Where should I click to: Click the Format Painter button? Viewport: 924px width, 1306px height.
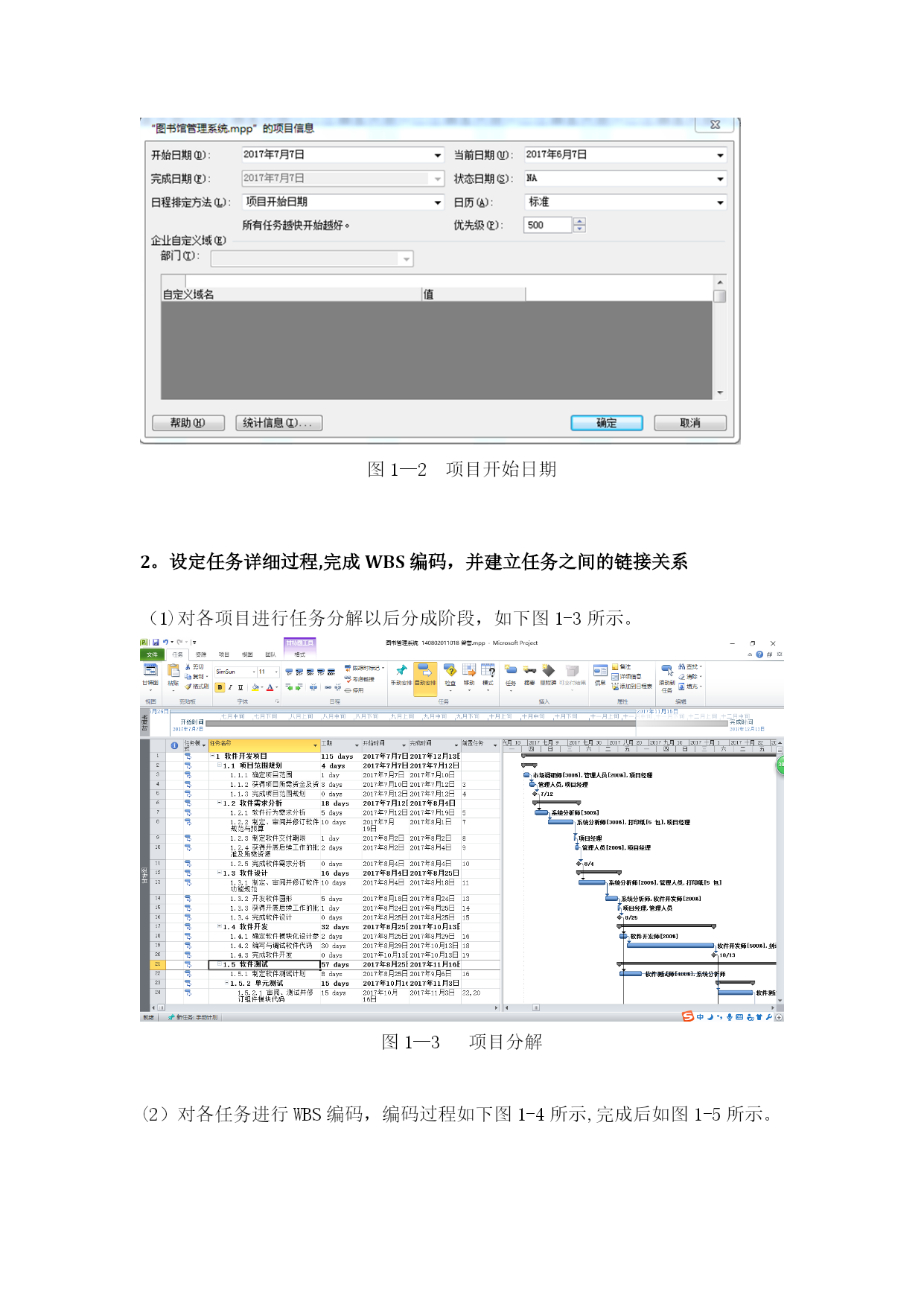(197, 686)
